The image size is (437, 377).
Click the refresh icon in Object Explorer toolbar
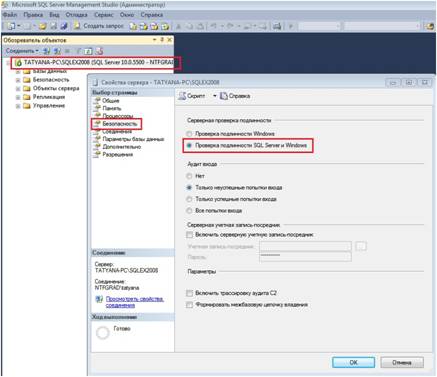[x=88, y=51]
